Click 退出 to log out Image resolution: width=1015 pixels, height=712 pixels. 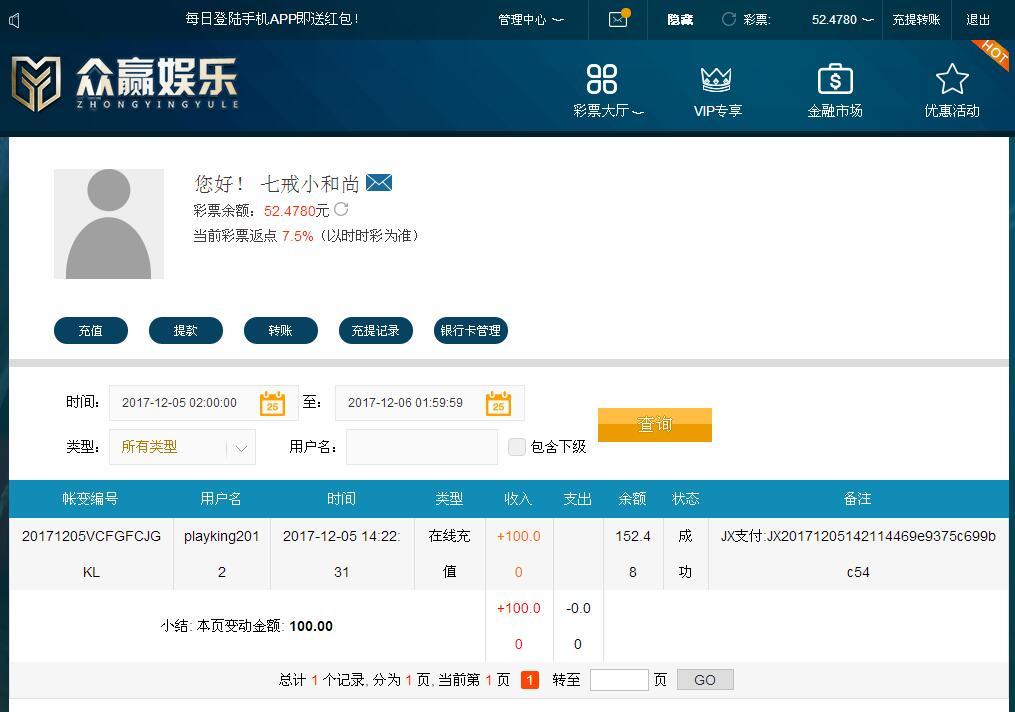coord(977,19)
